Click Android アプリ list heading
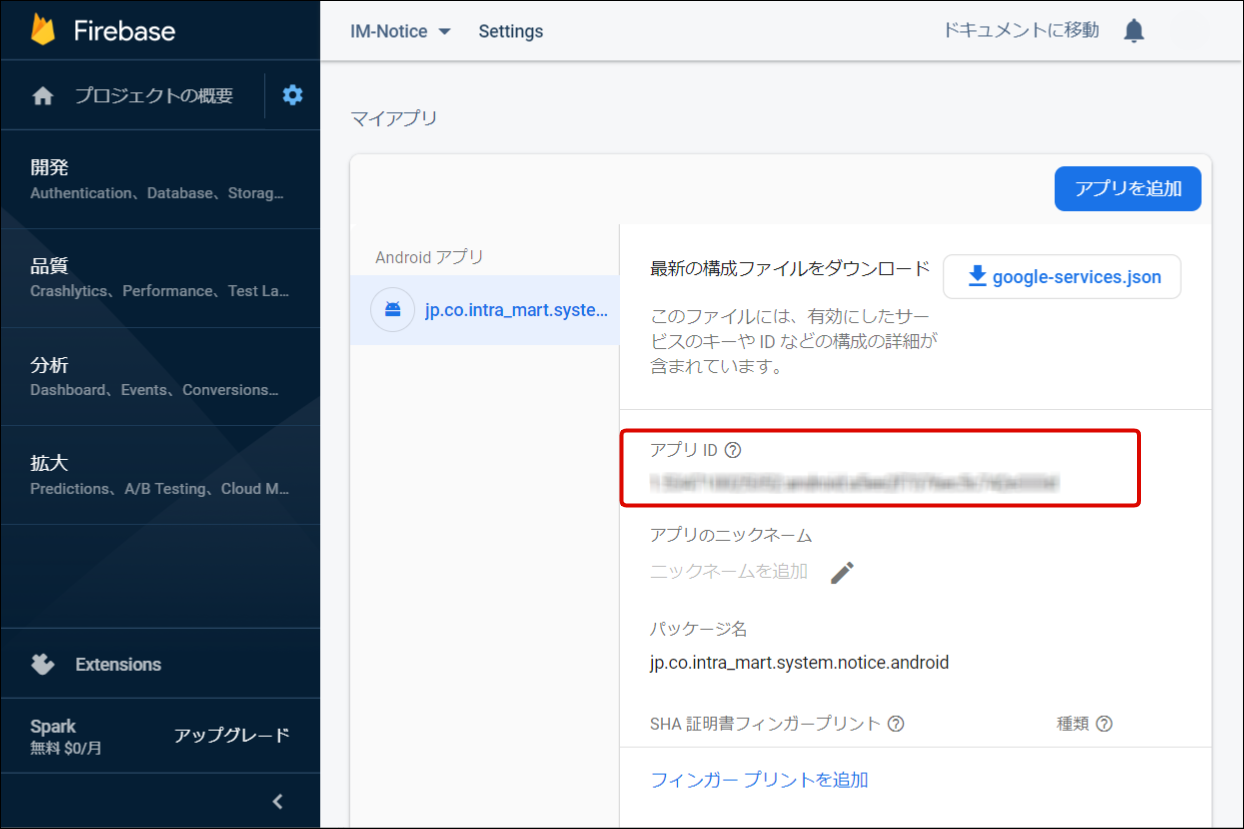 [x=429, y=257]
